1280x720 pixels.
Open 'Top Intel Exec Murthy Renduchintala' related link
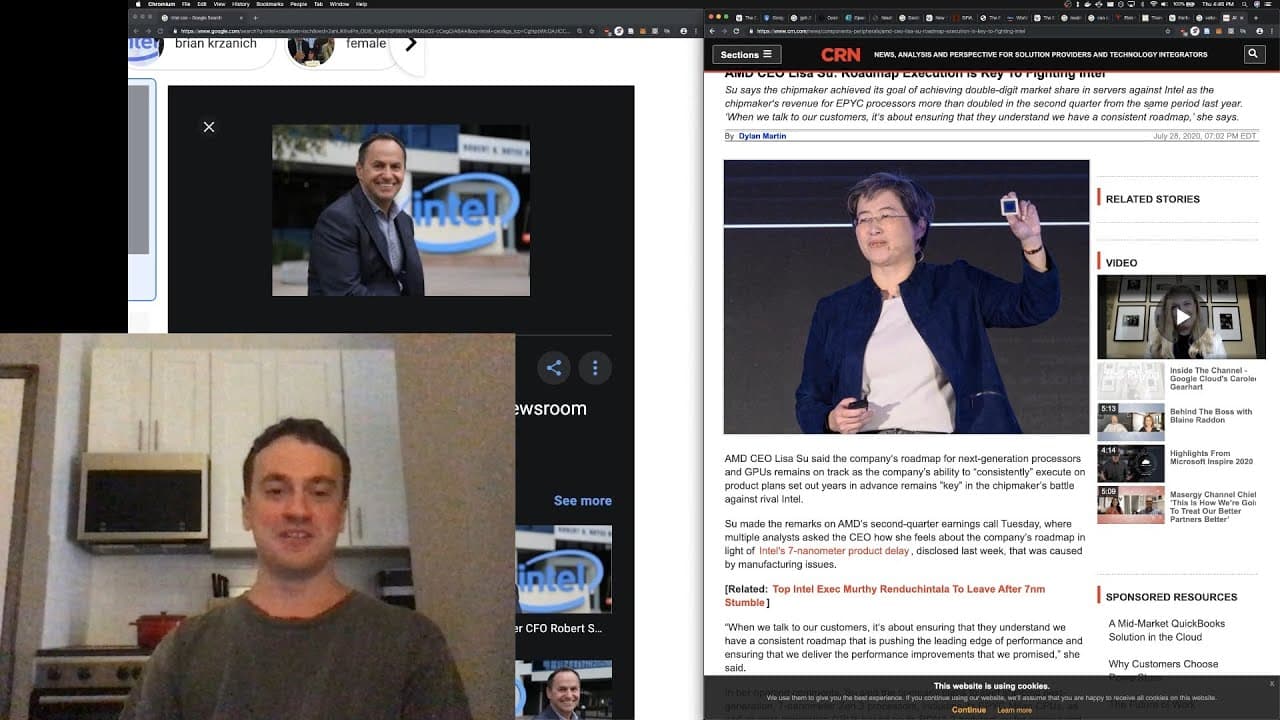885,595
